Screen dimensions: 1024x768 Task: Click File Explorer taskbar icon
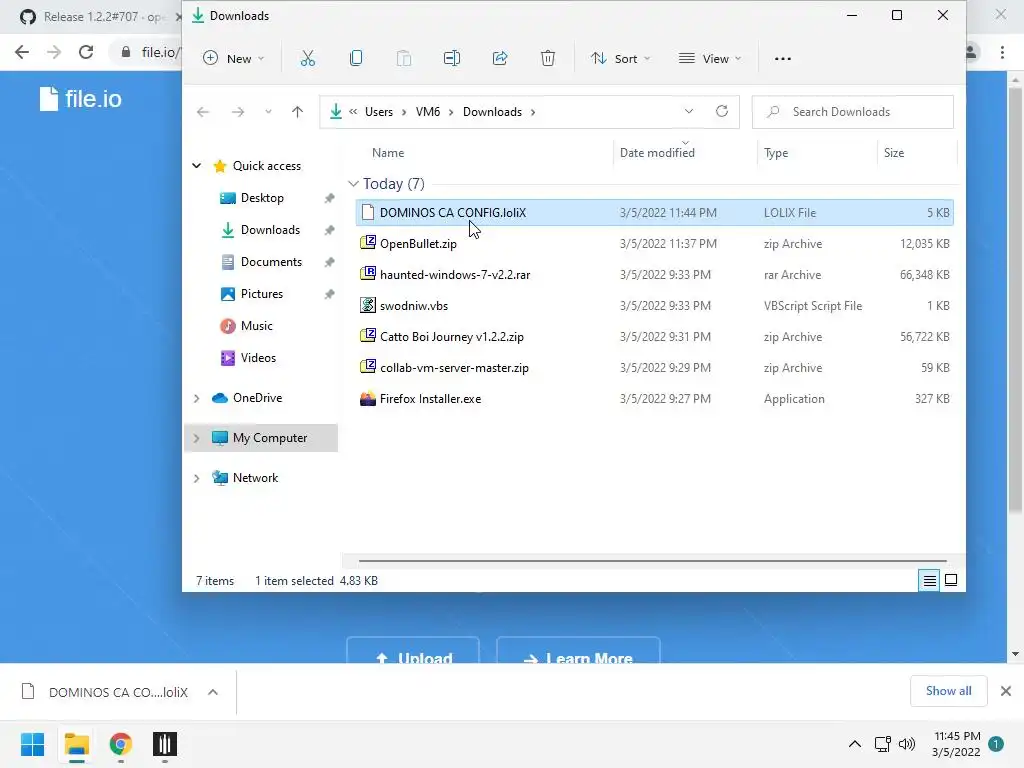(x=76, y=744)
